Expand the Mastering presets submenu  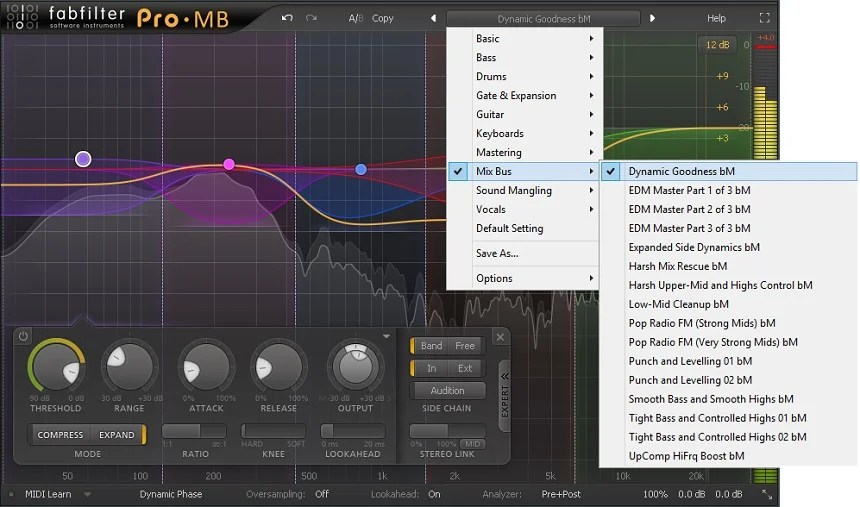pyautogui.click(x=525, y=153)
